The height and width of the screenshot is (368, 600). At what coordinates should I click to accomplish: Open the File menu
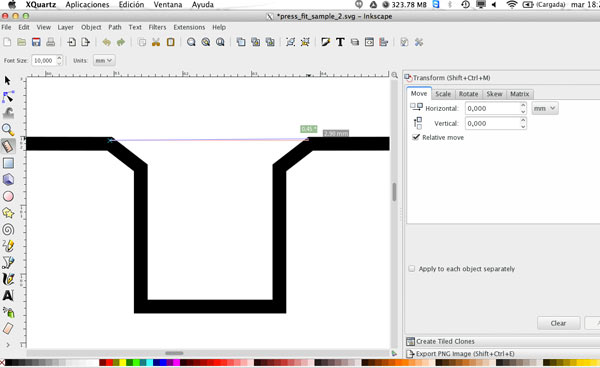click(6, 27)
